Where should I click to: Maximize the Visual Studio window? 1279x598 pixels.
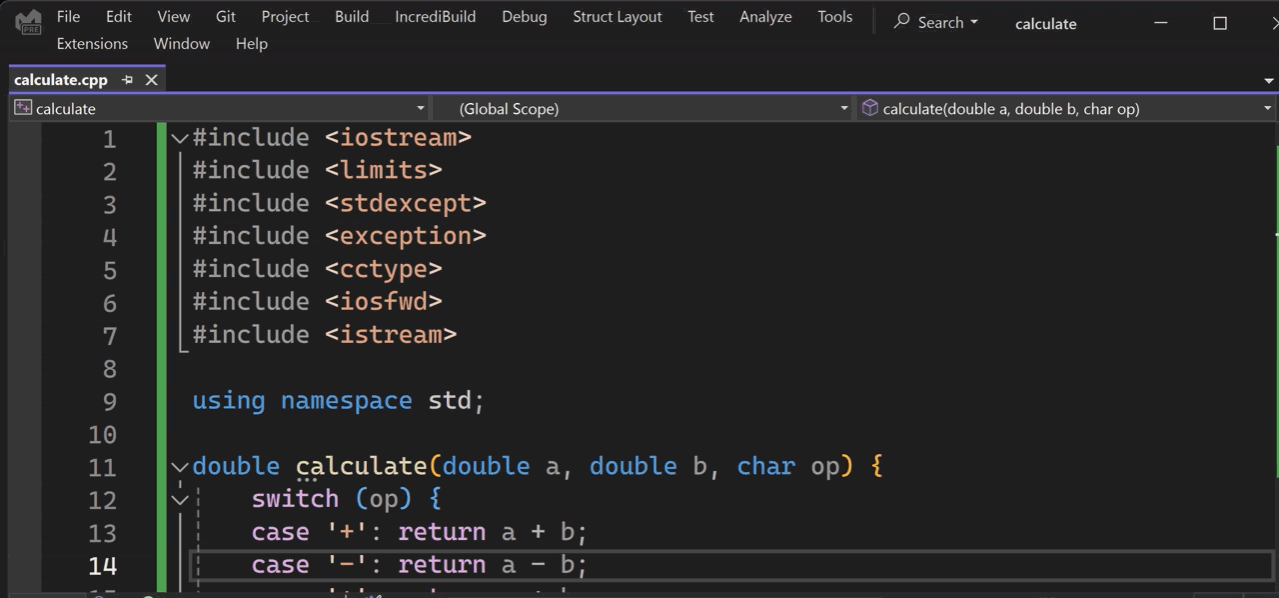click(x=1219, y=23)
